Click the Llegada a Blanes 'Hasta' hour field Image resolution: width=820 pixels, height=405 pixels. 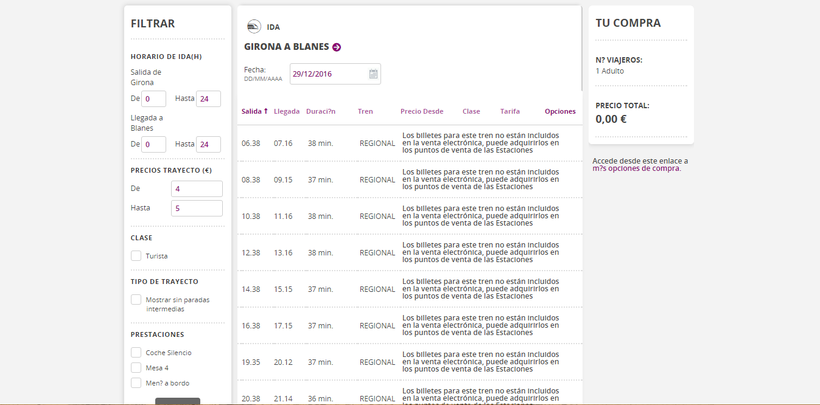[x=208, y=144]
